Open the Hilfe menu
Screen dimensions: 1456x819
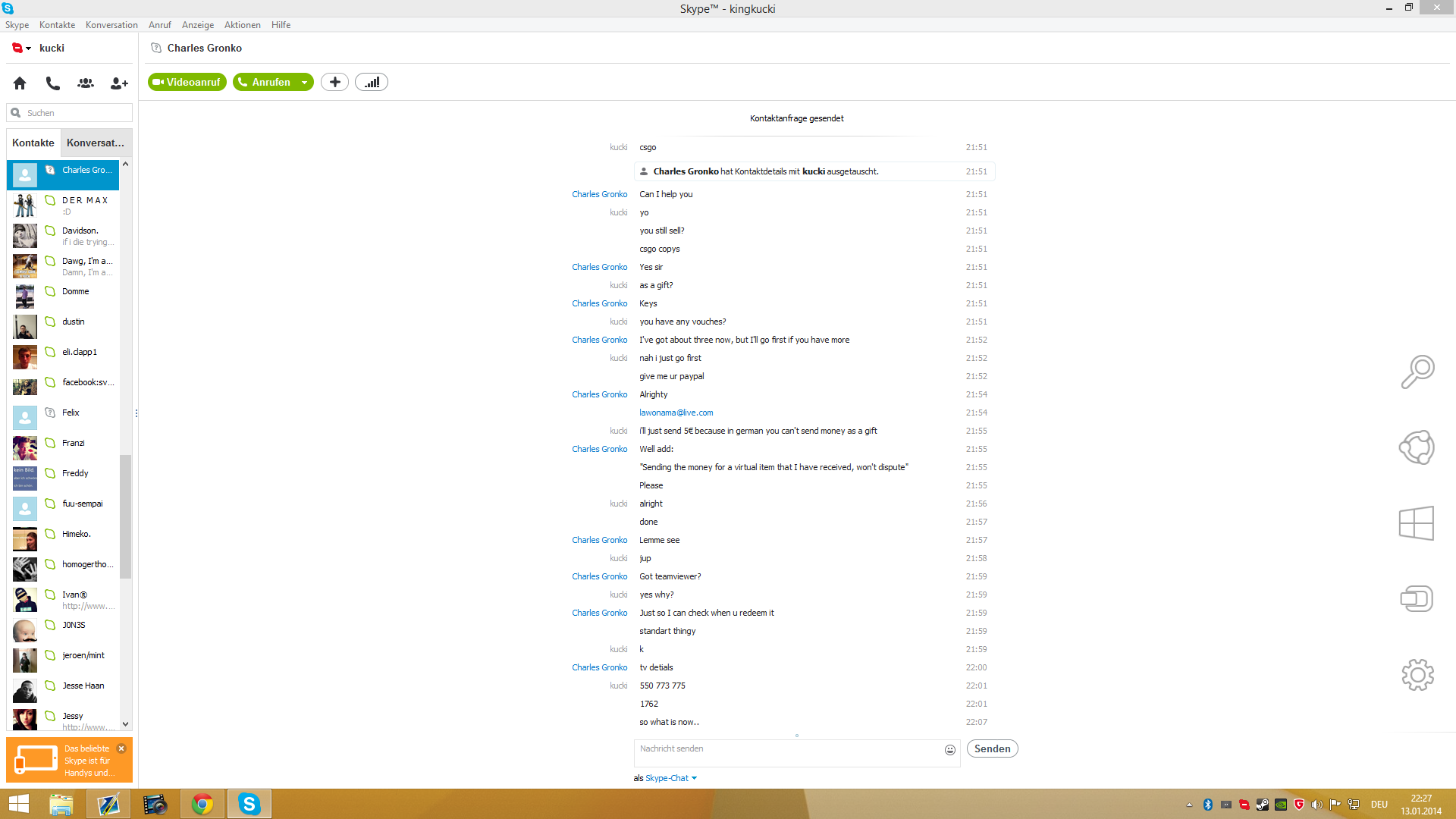tap(281, 25)
